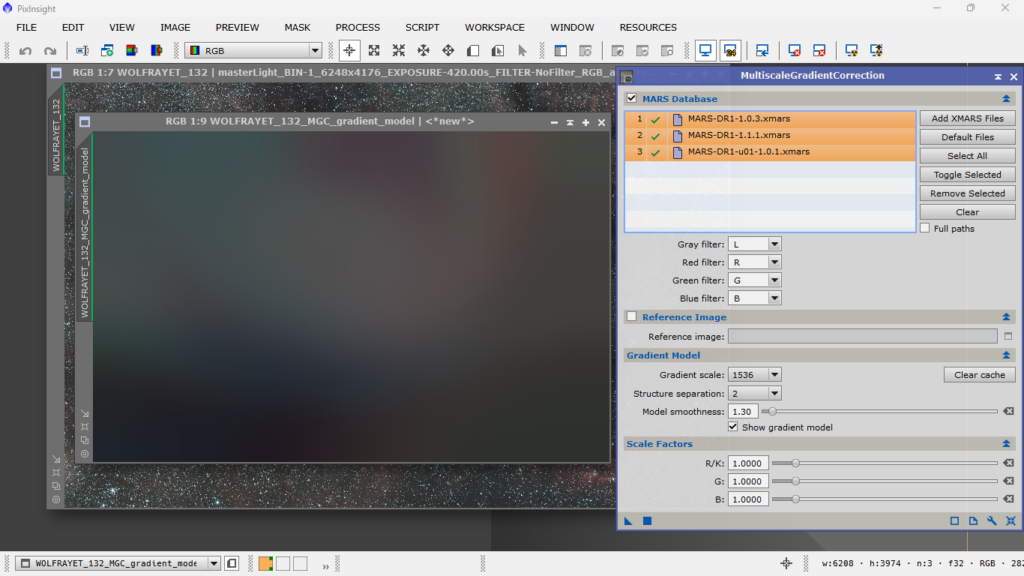Shade the gradient model image window
Image resolution: width=1024 pixels, height=576 pixels.
click(570, 122)
